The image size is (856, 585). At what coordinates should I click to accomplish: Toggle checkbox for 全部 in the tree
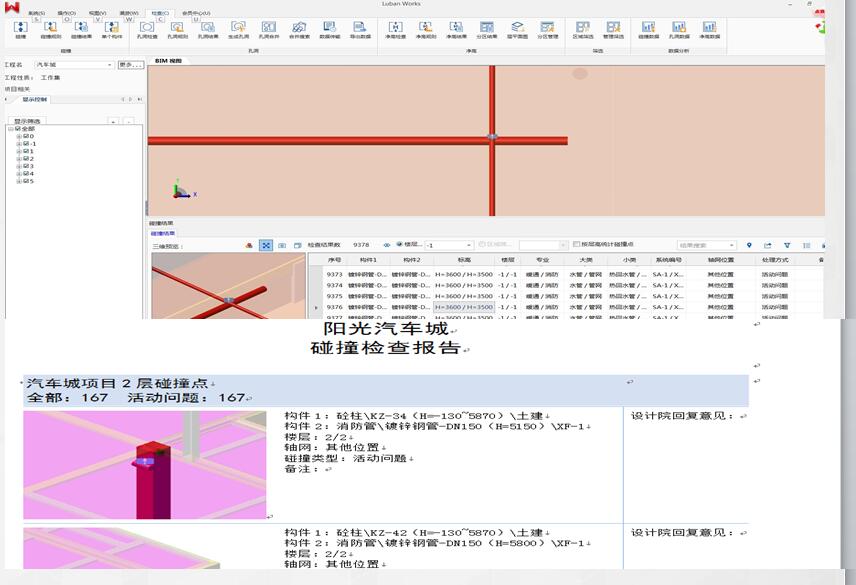(18, 129)
